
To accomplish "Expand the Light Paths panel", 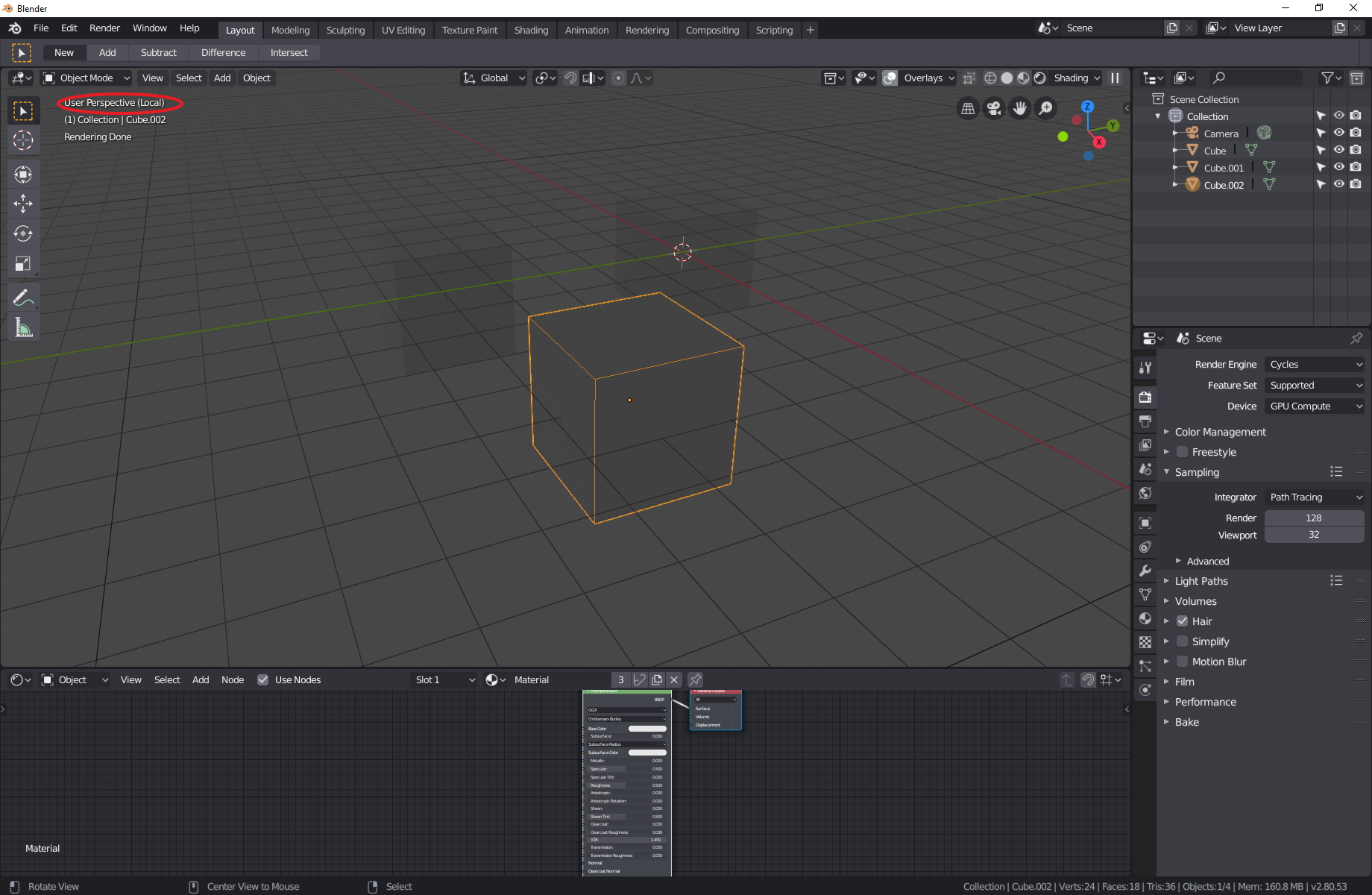I will 1200,581.
